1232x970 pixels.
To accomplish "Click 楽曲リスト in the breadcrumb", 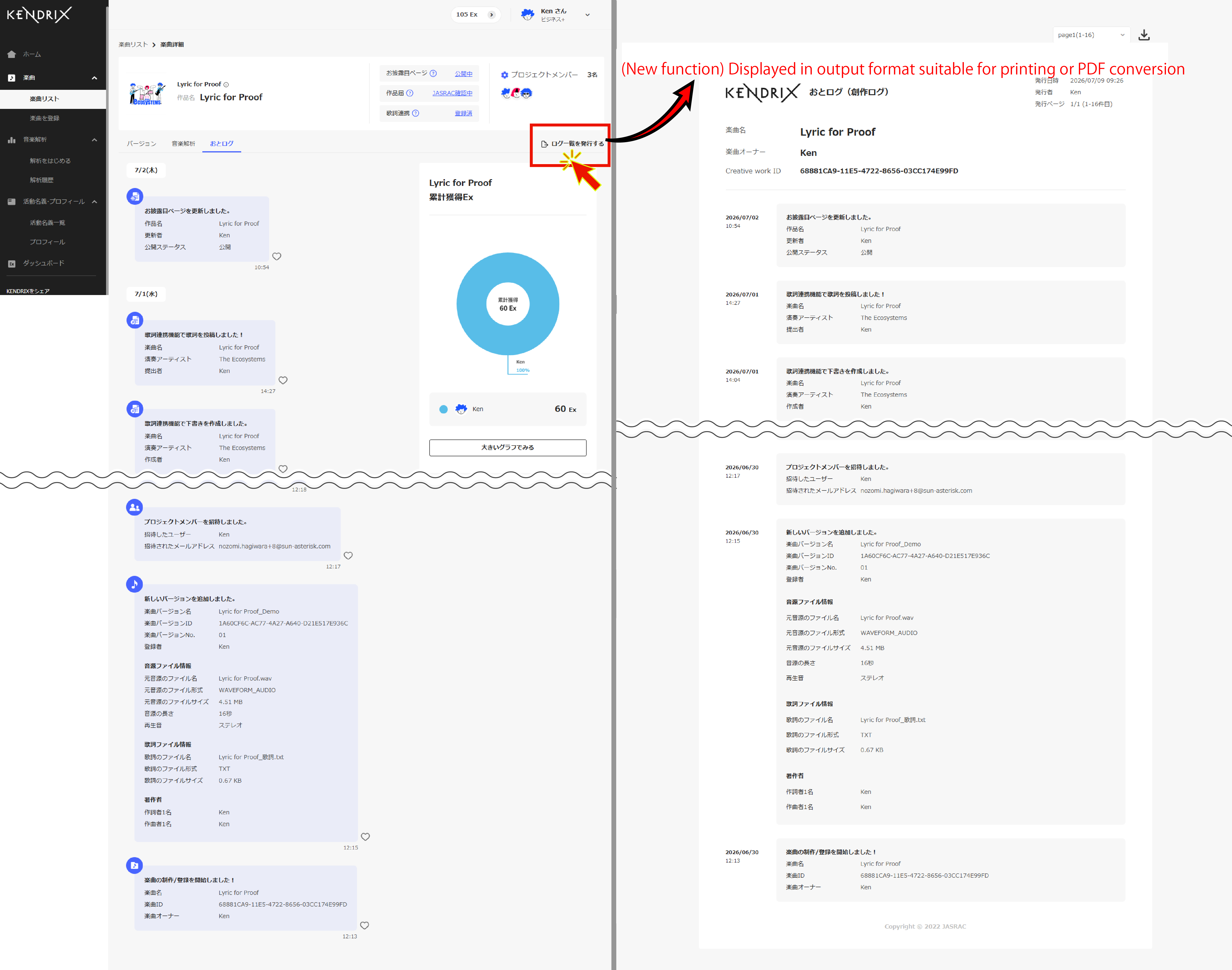I will coord(133,44).
